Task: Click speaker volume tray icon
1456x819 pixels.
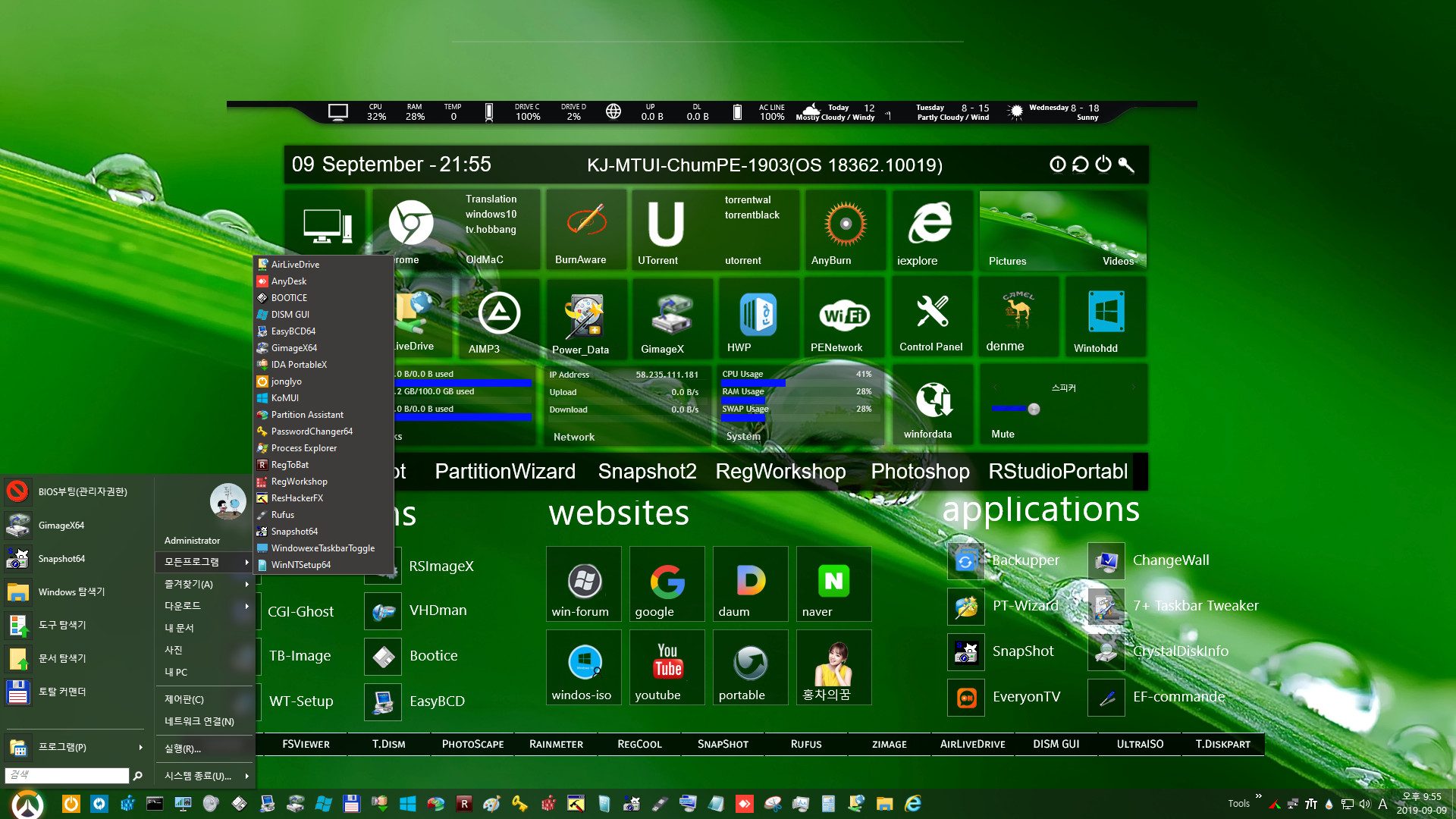Action: coord(1365,804)
